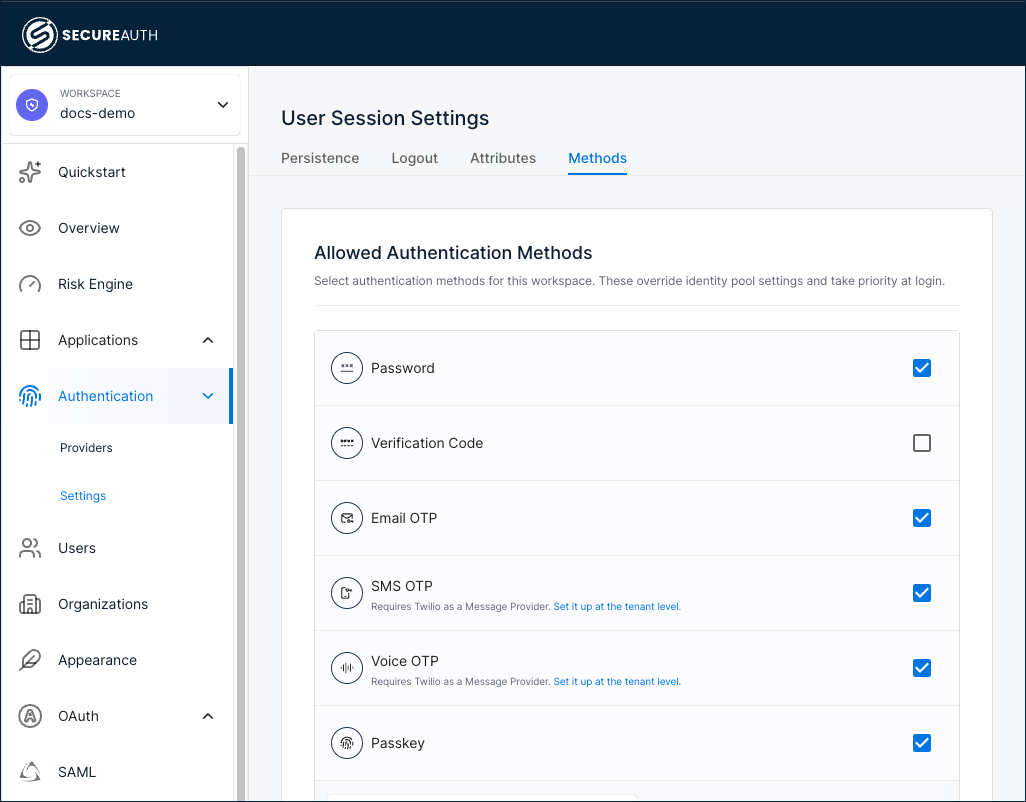This screenshot has width=1026, height=802.
Task: Go to Quickstart in the sidebar
Action: pos(92,172)
